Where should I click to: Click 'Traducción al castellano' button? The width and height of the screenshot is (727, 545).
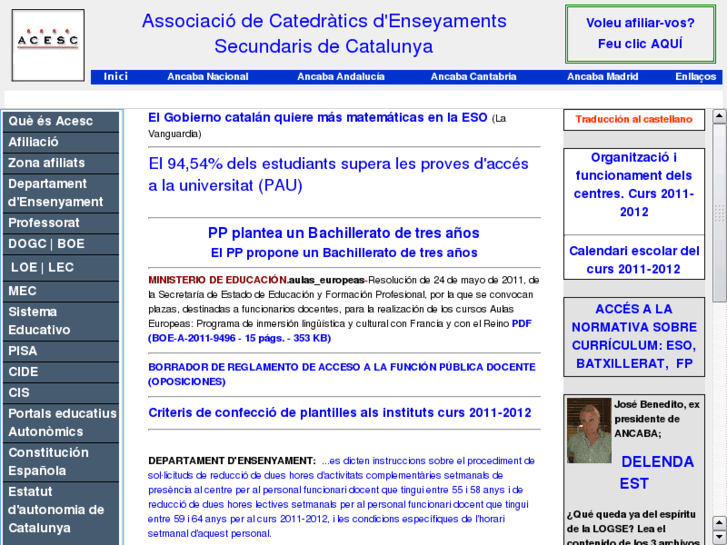coord(634,120)
